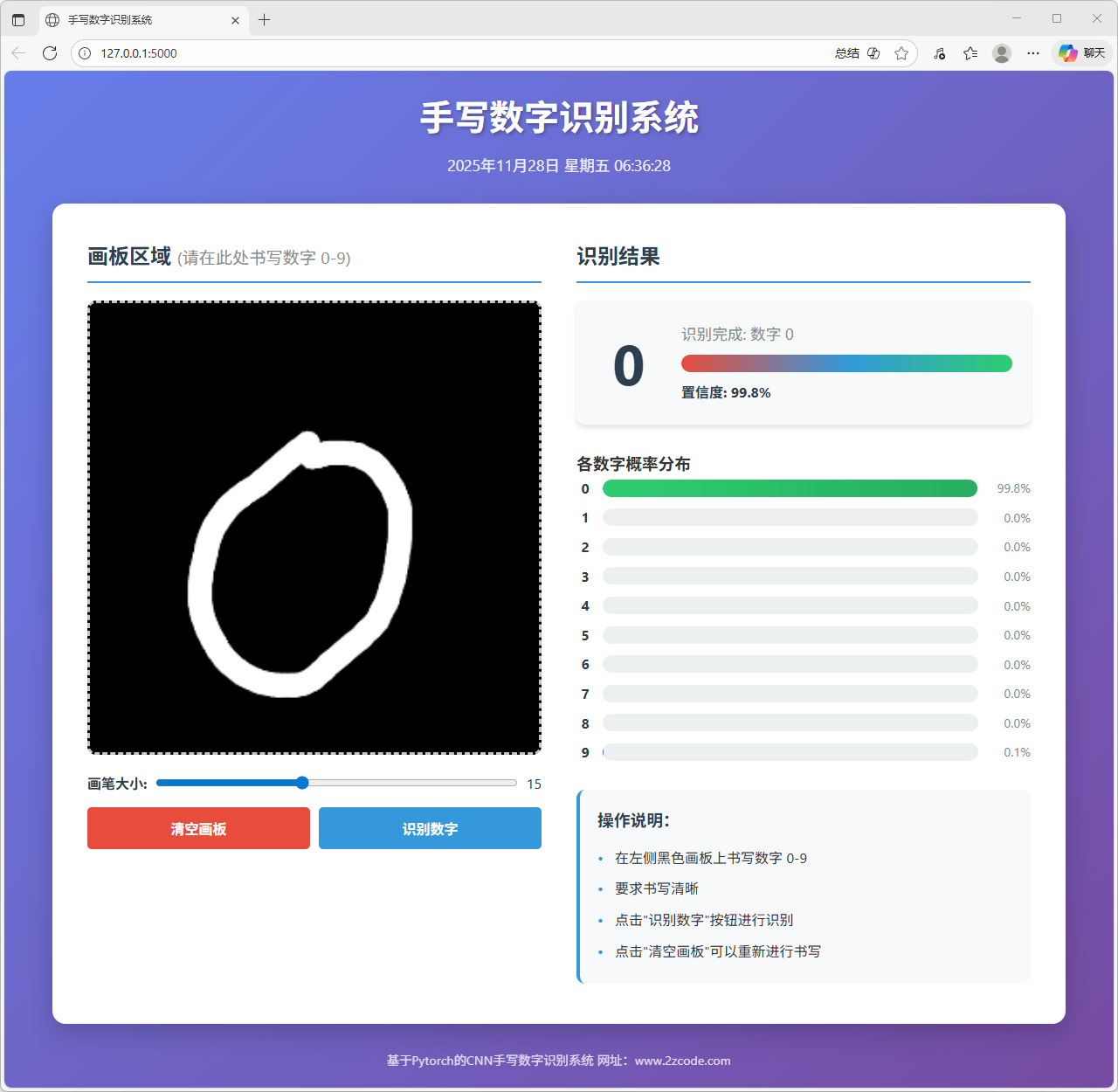Select the 手写数字识别系统 tab

coord(131,19)
